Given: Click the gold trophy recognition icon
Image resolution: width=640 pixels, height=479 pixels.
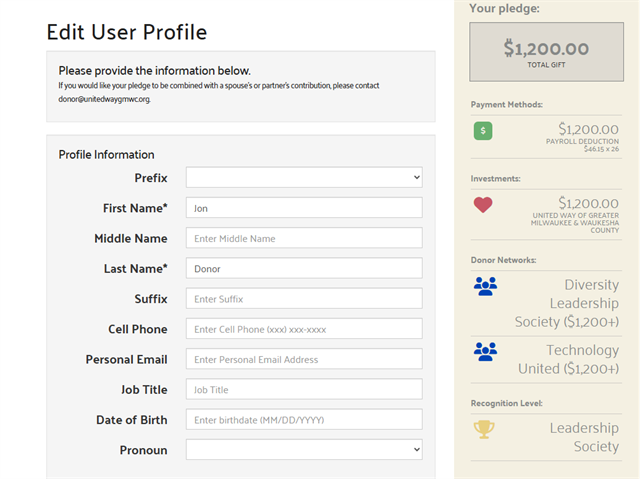Looking at the screenshot, I should [484, 429].
